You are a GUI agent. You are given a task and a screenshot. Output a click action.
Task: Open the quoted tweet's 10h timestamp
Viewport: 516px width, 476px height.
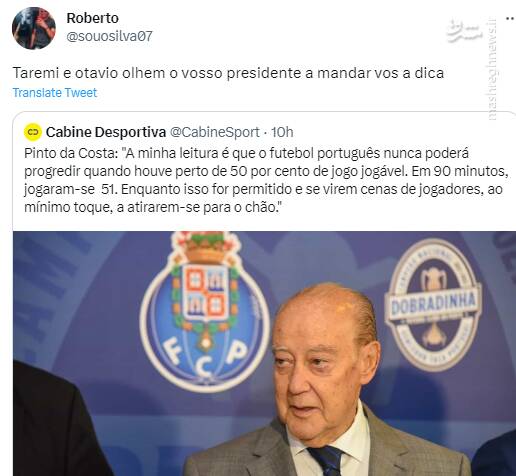282,132
